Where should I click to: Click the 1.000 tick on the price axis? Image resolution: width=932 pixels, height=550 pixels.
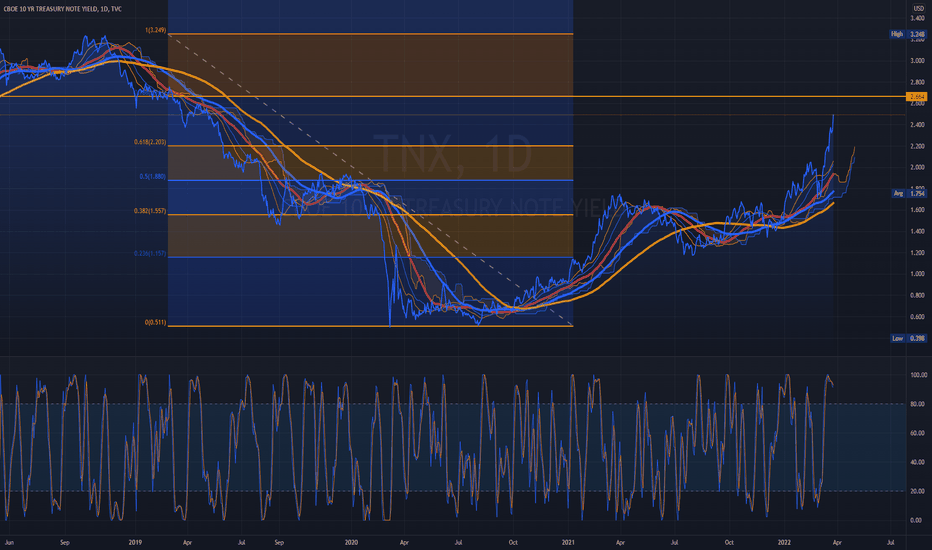click(917, 274)
